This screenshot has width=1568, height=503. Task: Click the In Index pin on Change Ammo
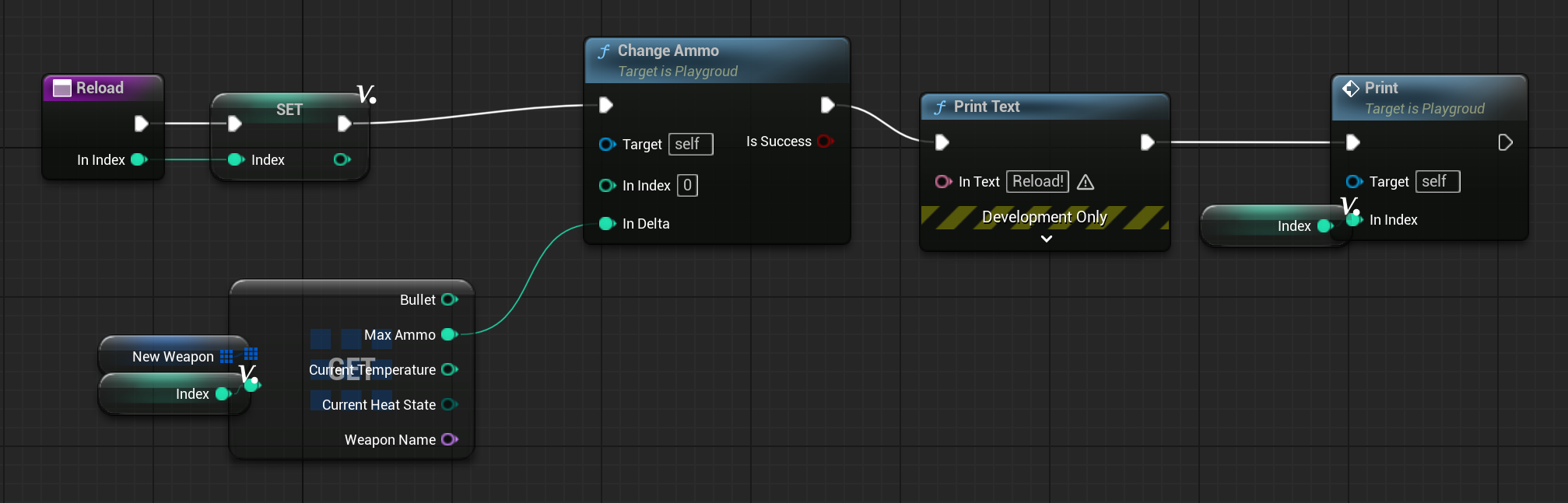point(607,185)
